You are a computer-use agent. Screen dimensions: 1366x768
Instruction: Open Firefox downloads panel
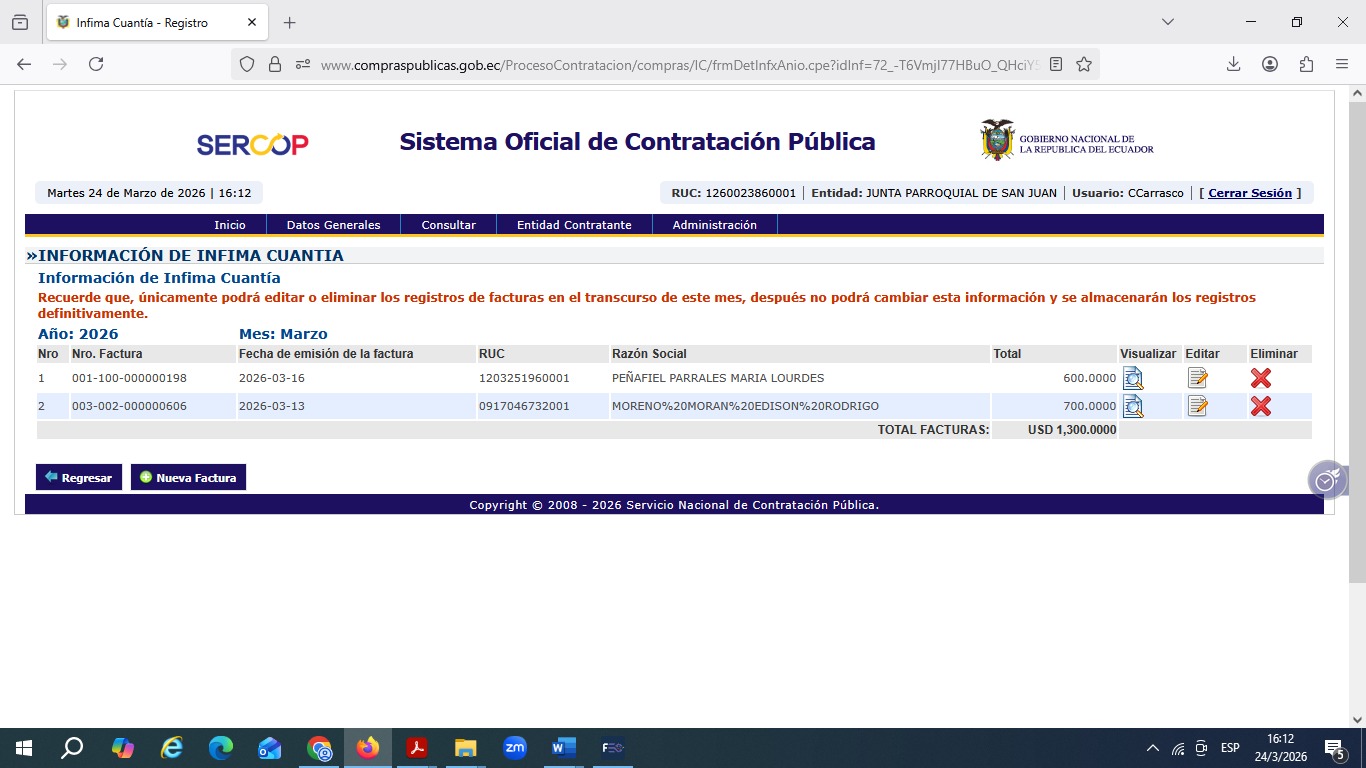tap(1233, 64)
